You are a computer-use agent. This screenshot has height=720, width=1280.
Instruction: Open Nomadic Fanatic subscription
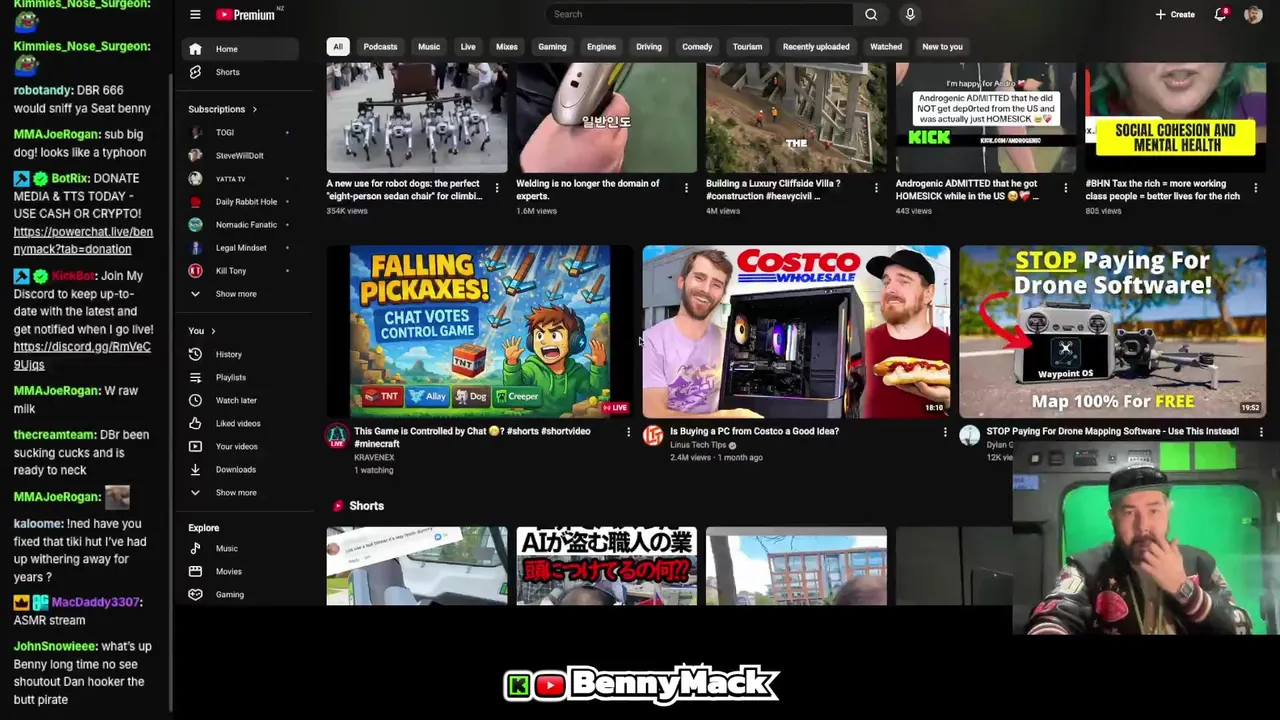point(240,224)
